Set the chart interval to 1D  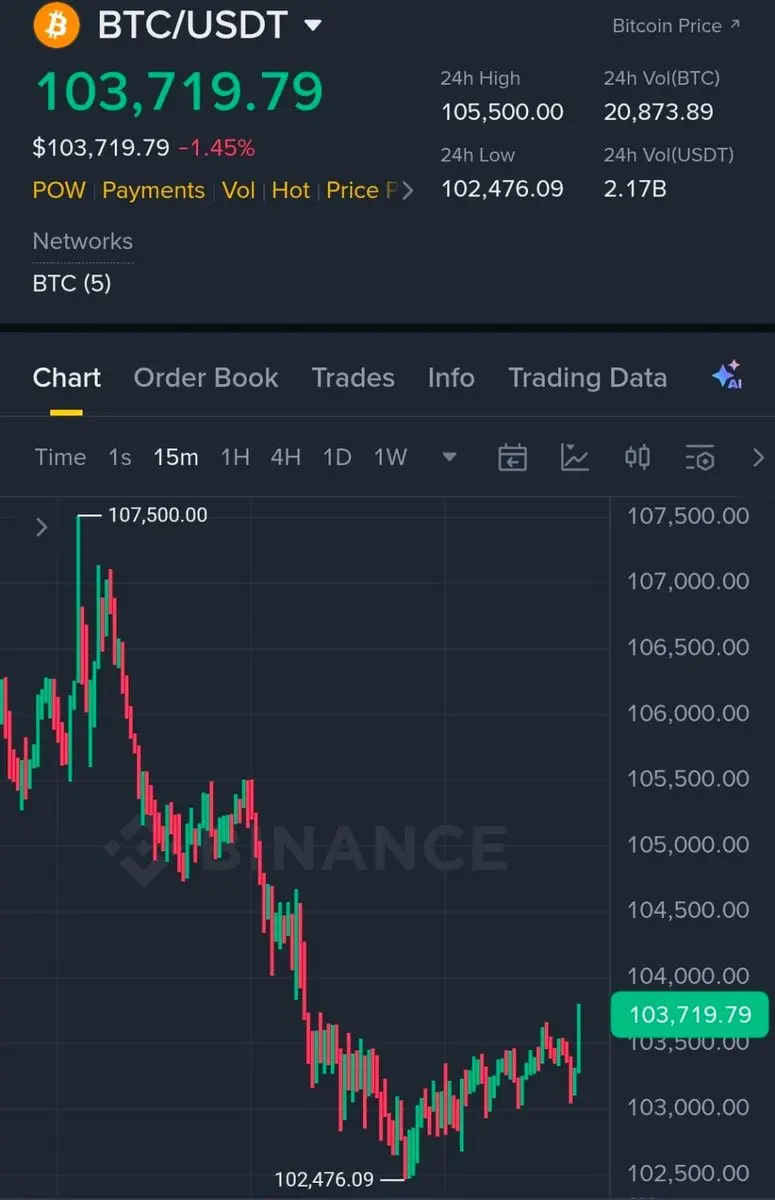[x=337, y=458]
